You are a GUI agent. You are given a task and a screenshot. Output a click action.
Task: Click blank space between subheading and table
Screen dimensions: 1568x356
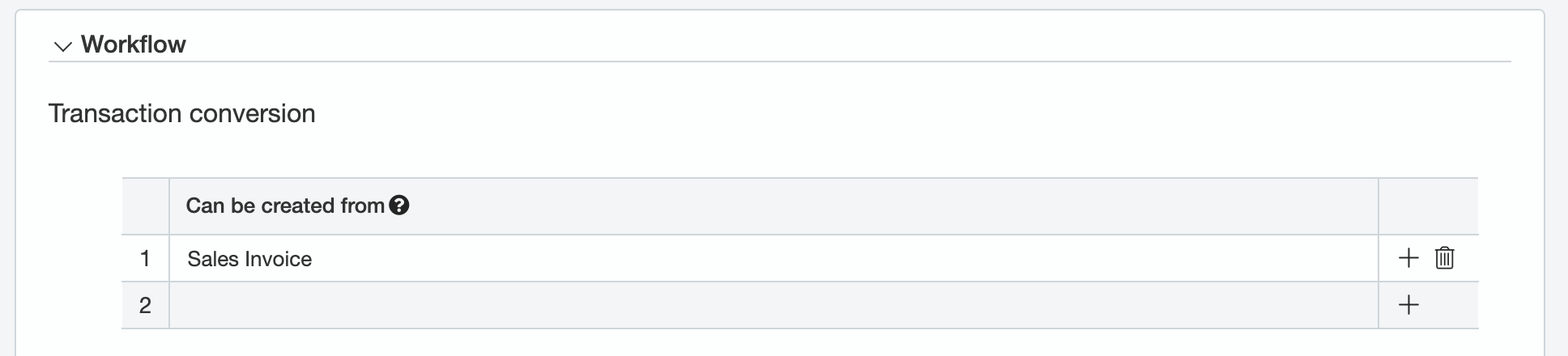click(778, 154)
